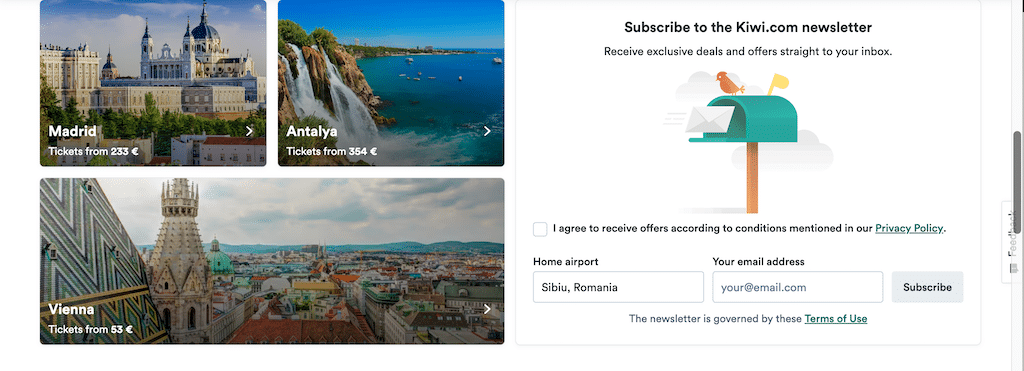Click the orange bird on the mailbox

point(729,84)
